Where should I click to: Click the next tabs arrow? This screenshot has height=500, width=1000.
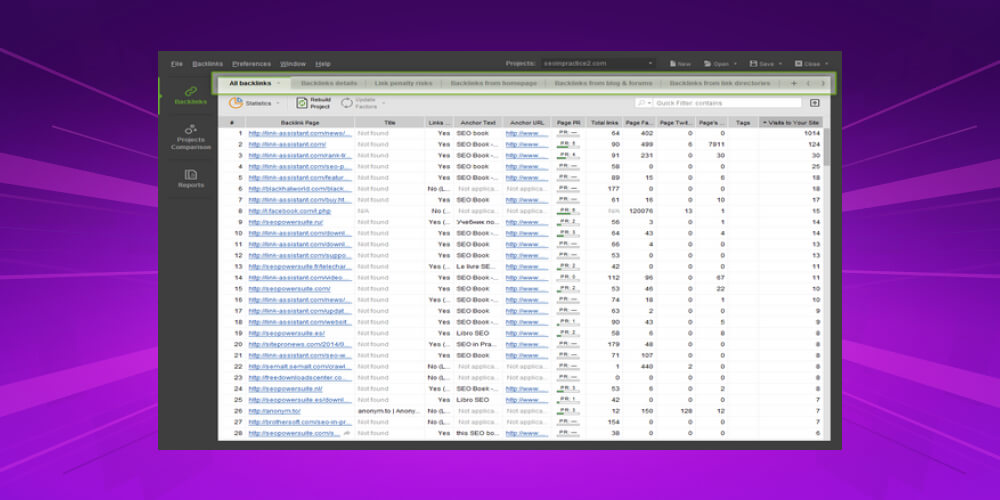(823, 83)
